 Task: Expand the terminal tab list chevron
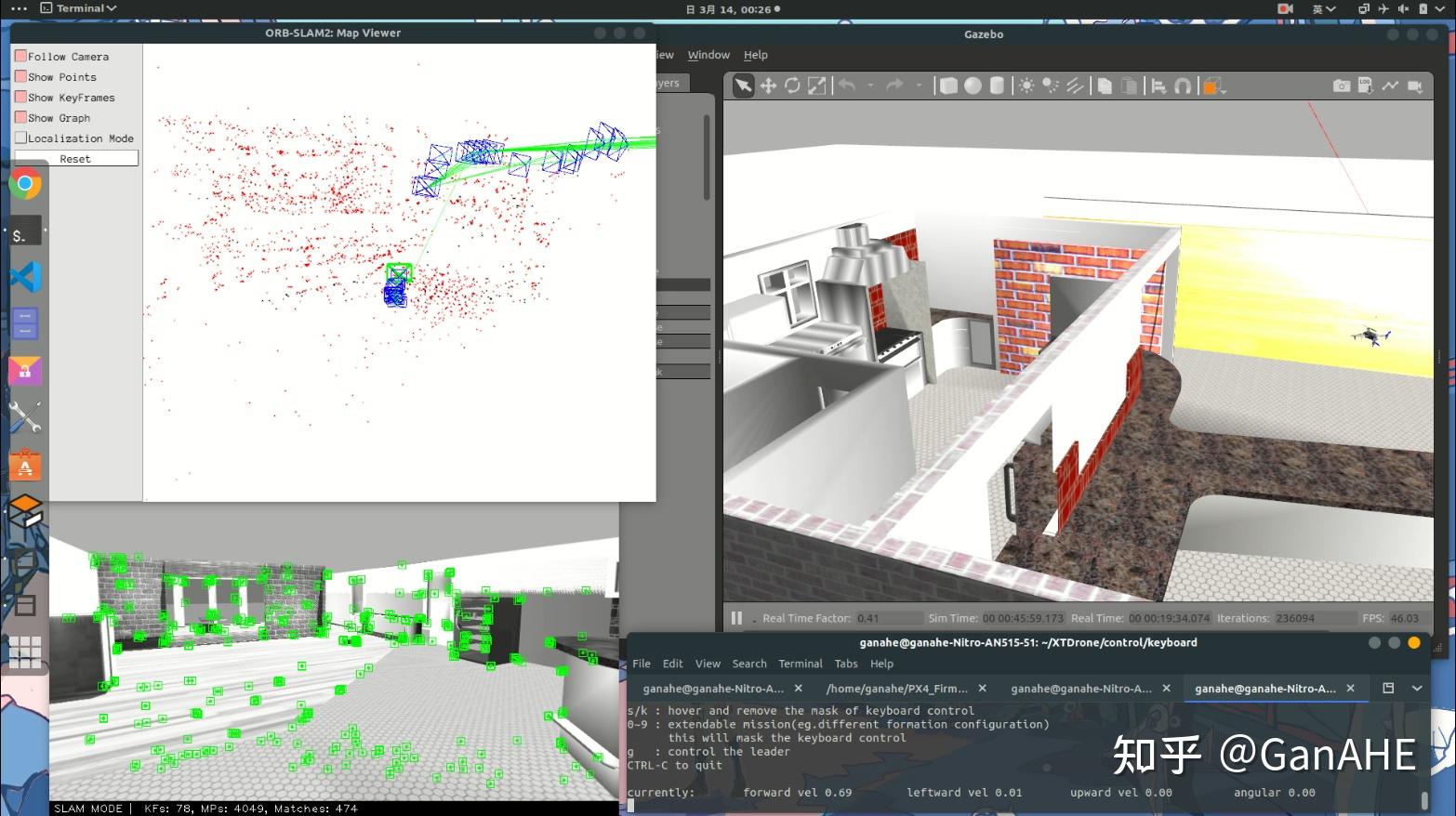click(1417, 689)
